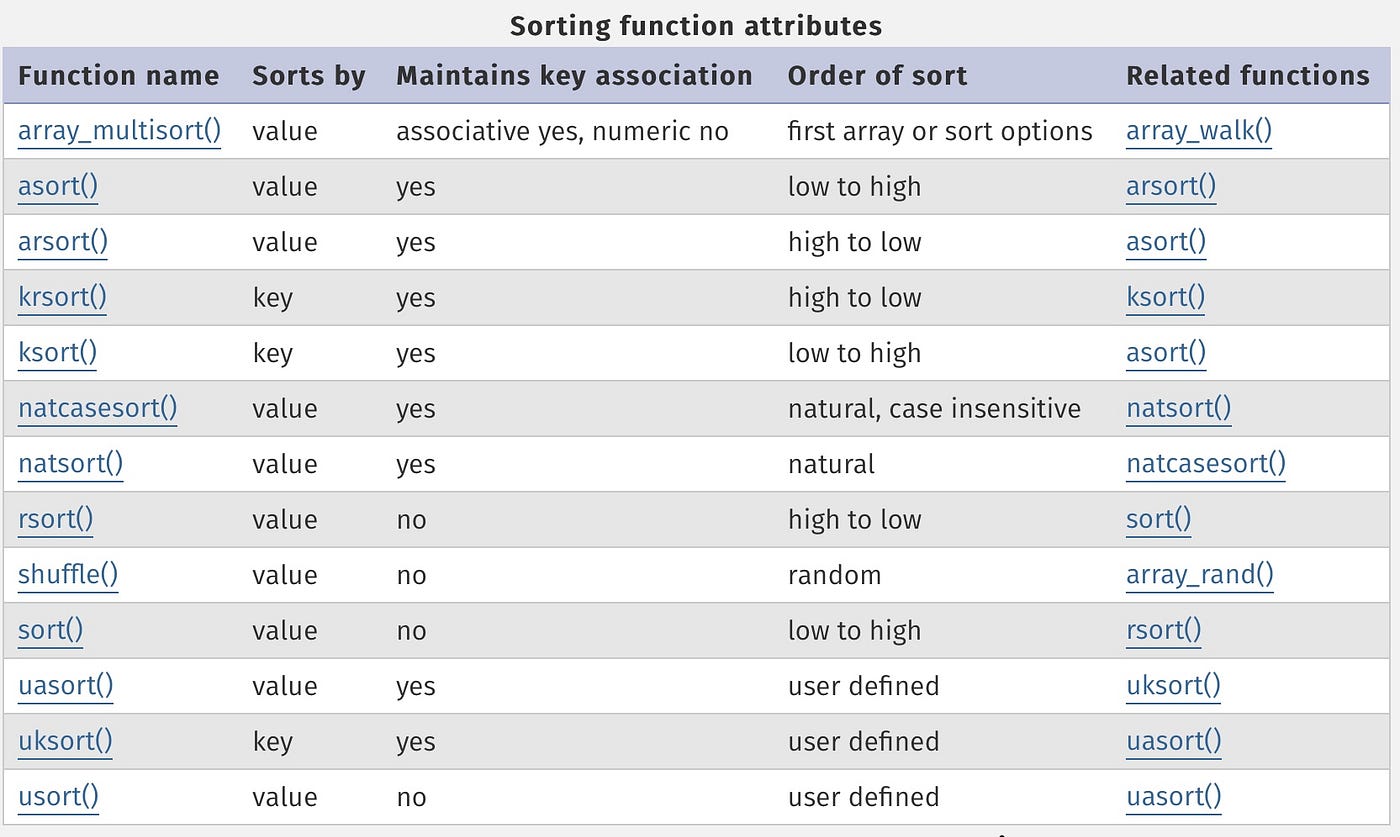
Task: Open array_walk() in Related functions
Action: click(x=1199, y=131)
